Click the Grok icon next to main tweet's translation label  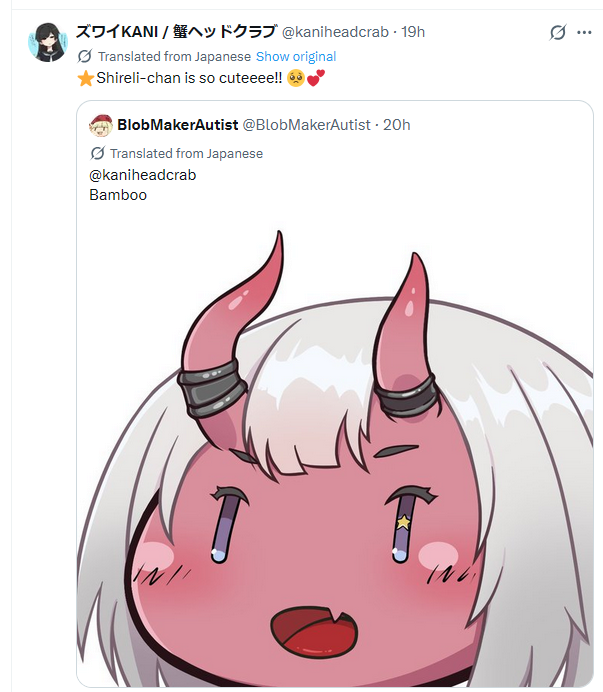84,56
